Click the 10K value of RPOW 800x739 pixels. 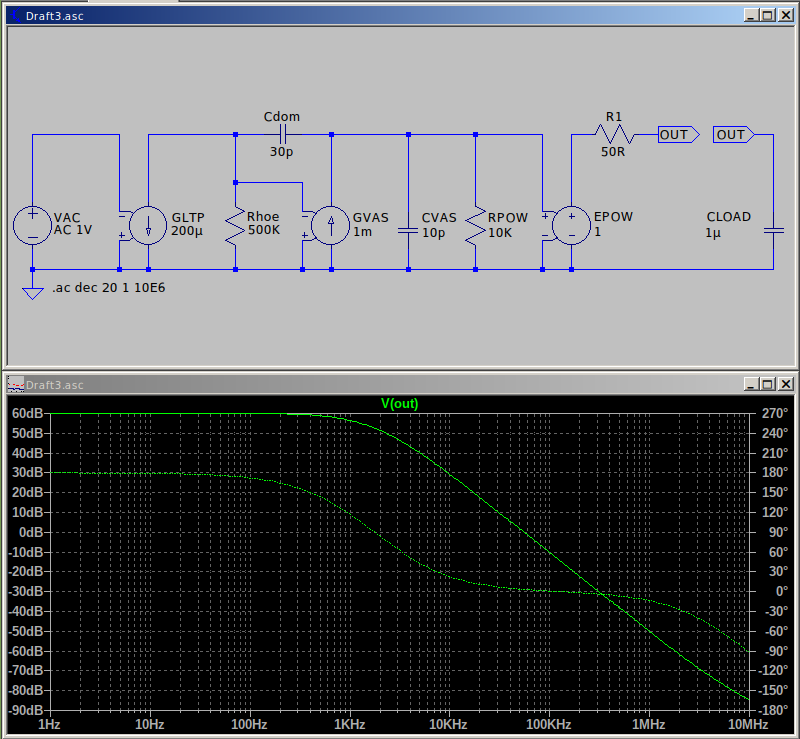[500, 233]
